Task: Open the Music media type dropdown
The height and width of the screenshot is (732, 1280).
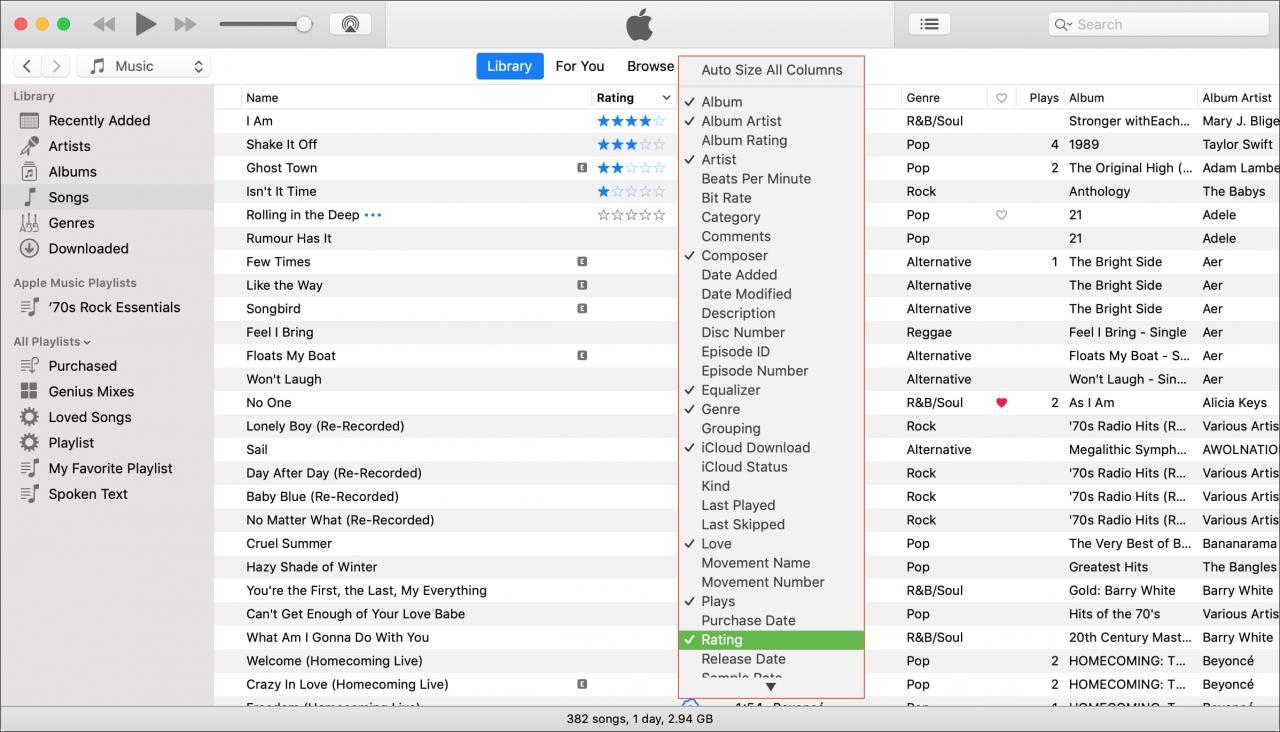Action: pos(142,66)
